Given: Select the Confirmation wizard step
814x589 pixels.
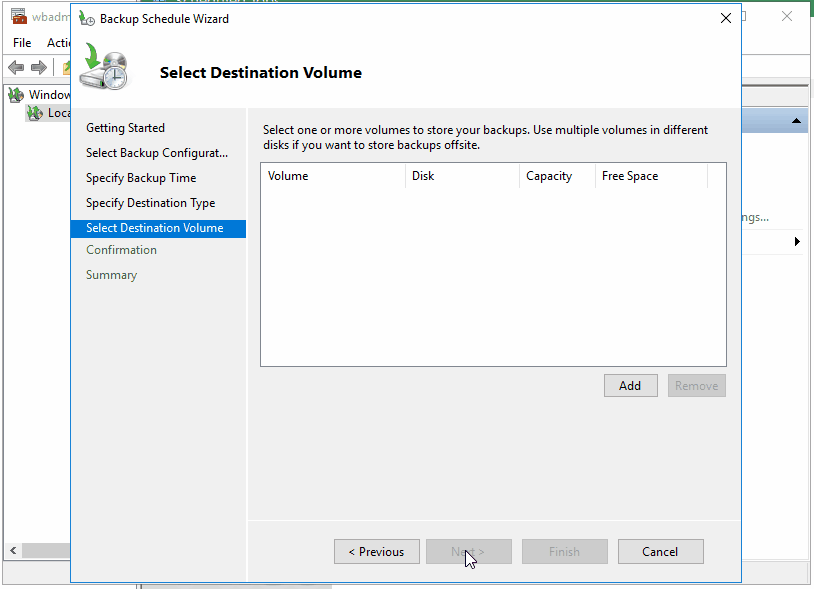Looking at the screenshot, I should pyautogui.click(x=121, y=249).
